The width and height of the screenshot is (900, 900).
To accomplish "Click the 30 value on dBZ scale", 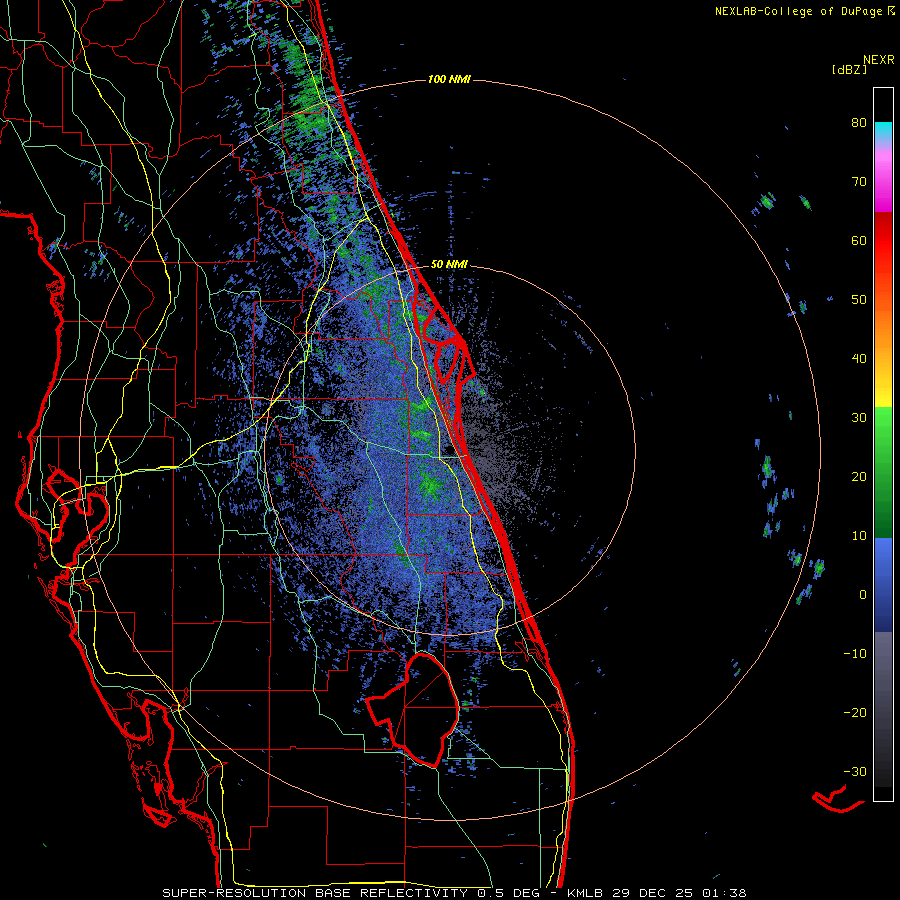I will [x=859, y=418].
